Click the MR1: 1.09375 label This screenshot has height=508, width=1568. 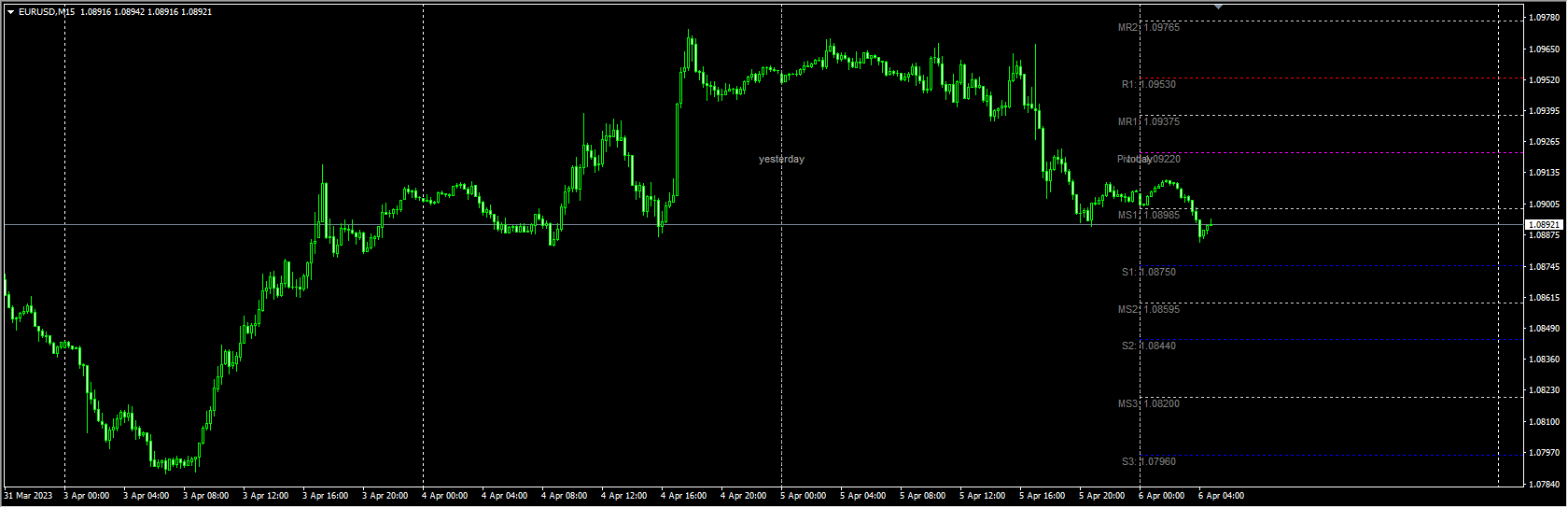tap(1149, 122)
